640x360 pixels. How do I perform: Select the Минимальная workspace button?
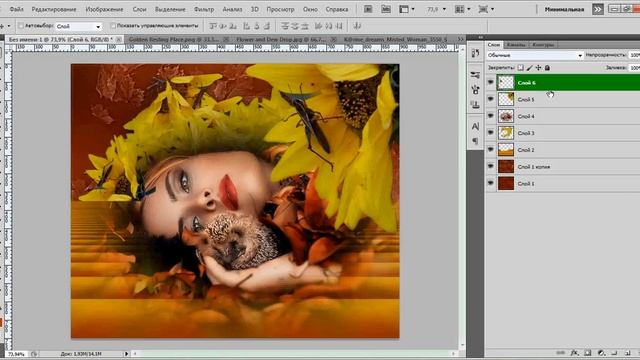click(x=564, y=9)
